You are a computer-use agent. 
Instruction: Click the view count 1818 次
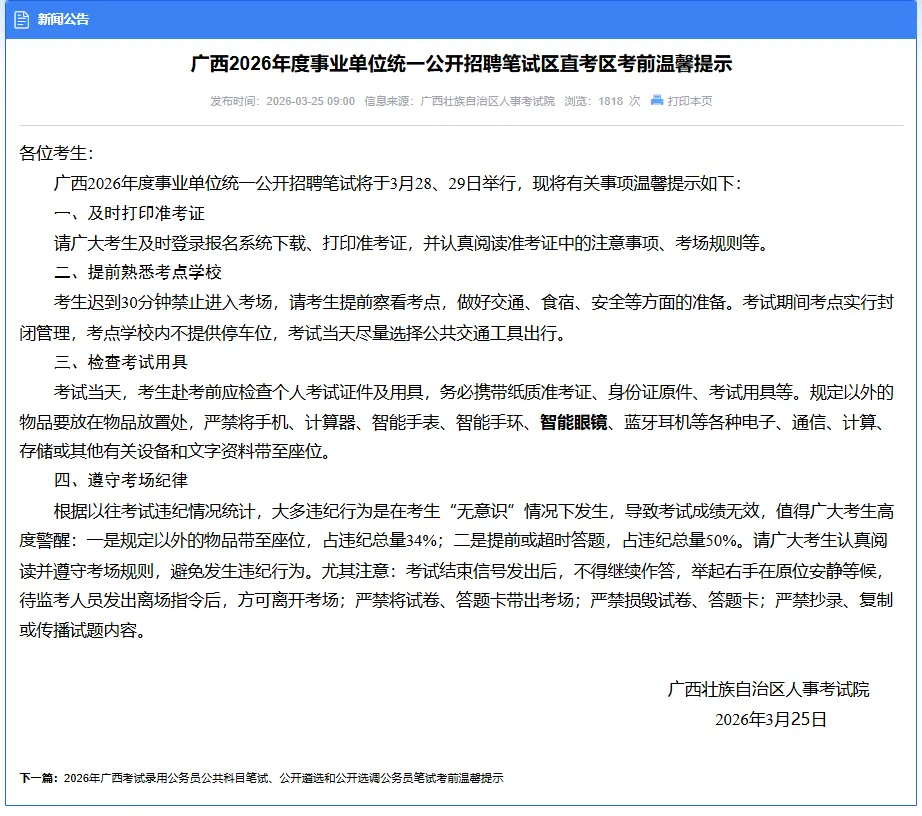tap(619, 101)
